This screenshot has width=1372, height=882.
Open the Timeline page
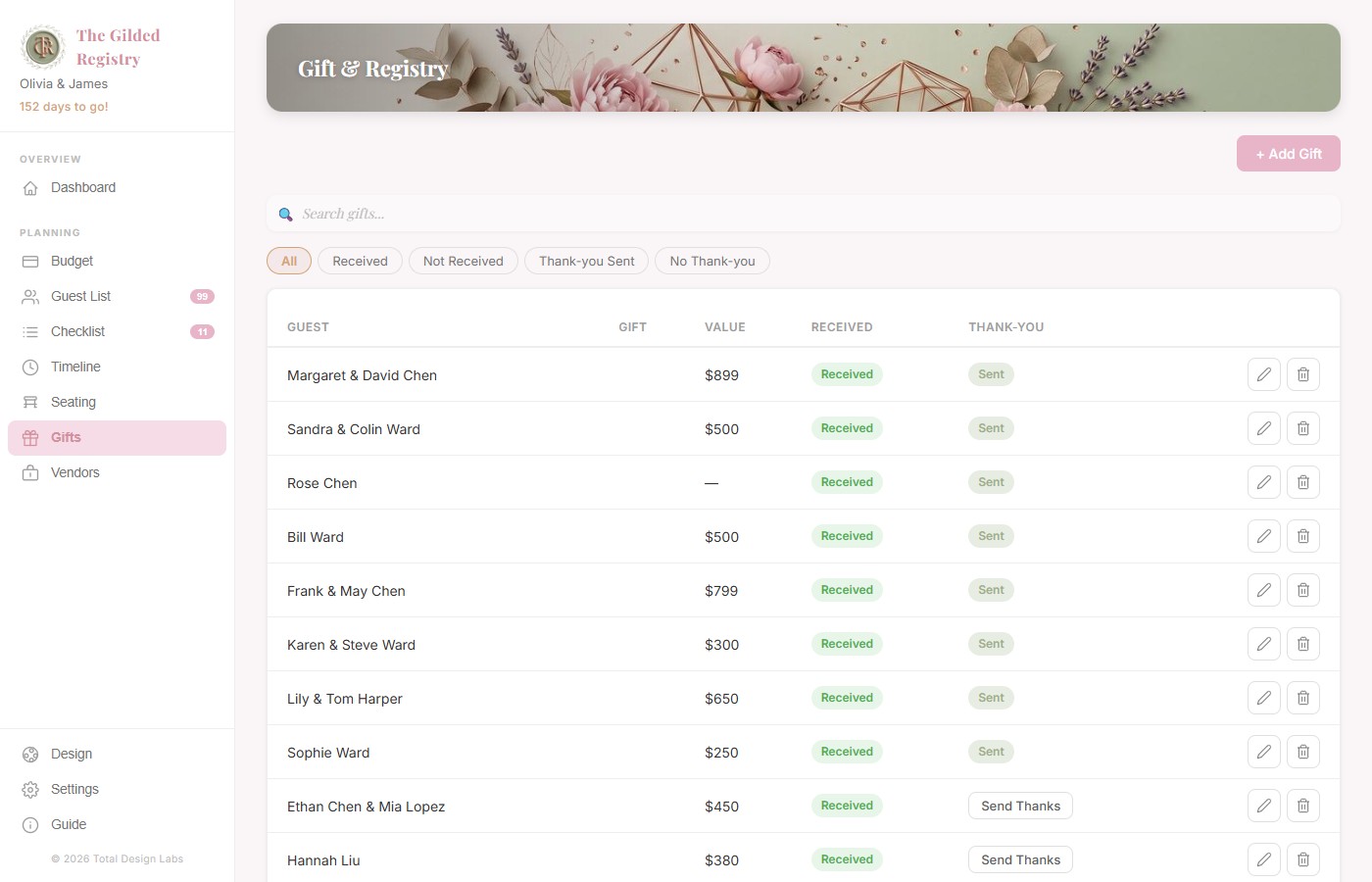pyautogui.click(x=117, y=367)
